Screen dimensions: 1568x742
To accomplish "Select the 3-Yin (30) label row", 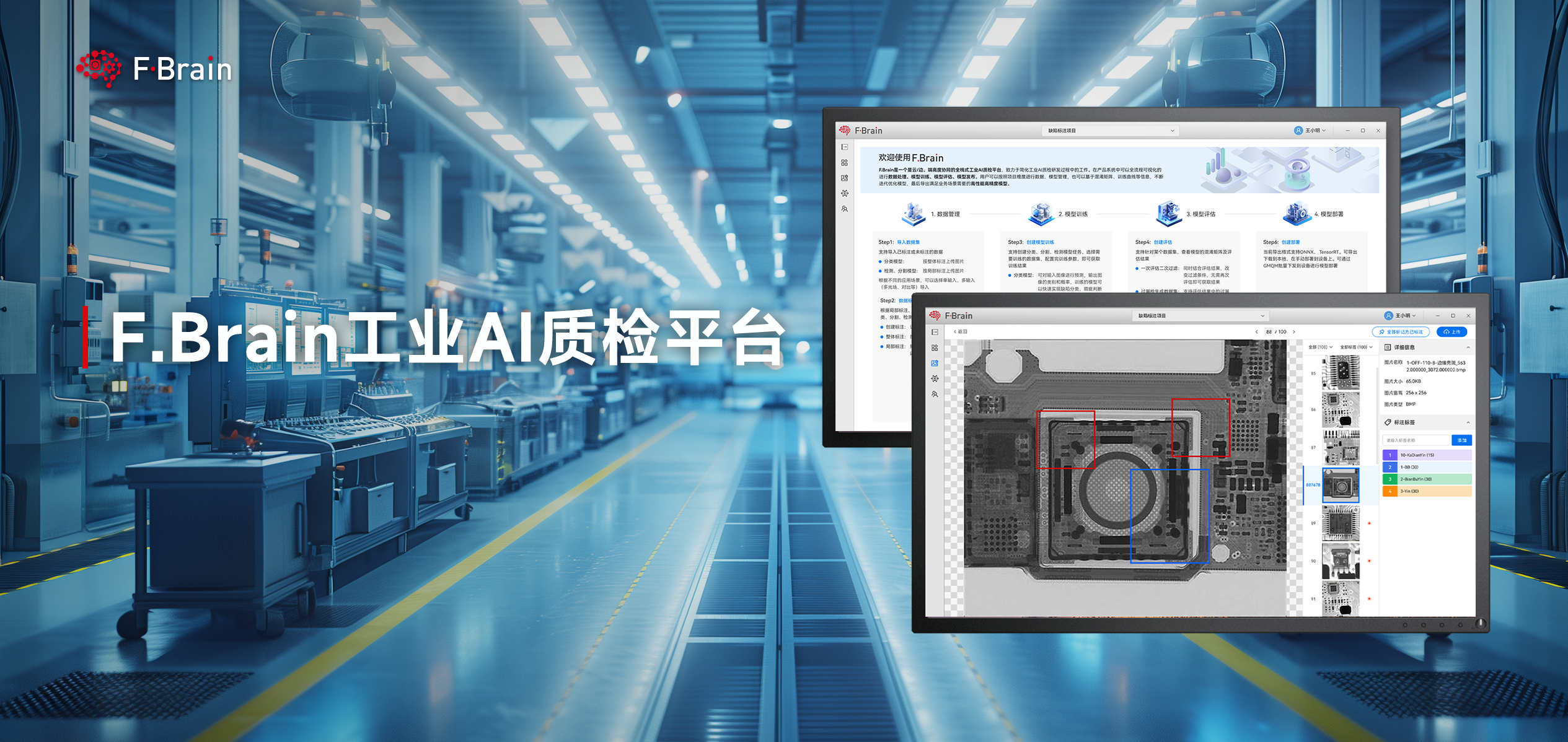I will (x=1427, y=491).
